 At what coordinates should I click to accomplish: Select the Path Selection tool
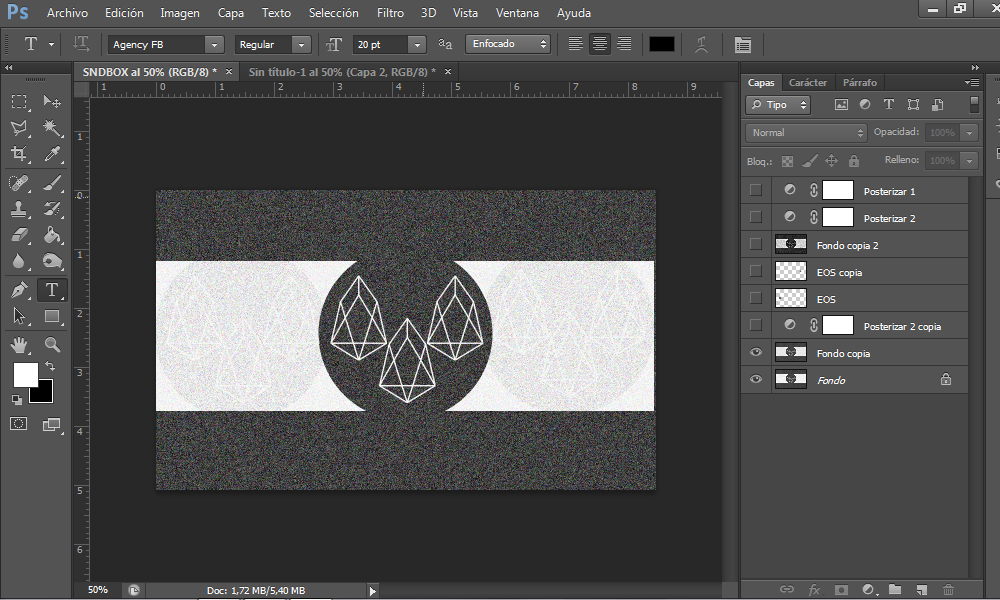point(19,316)
